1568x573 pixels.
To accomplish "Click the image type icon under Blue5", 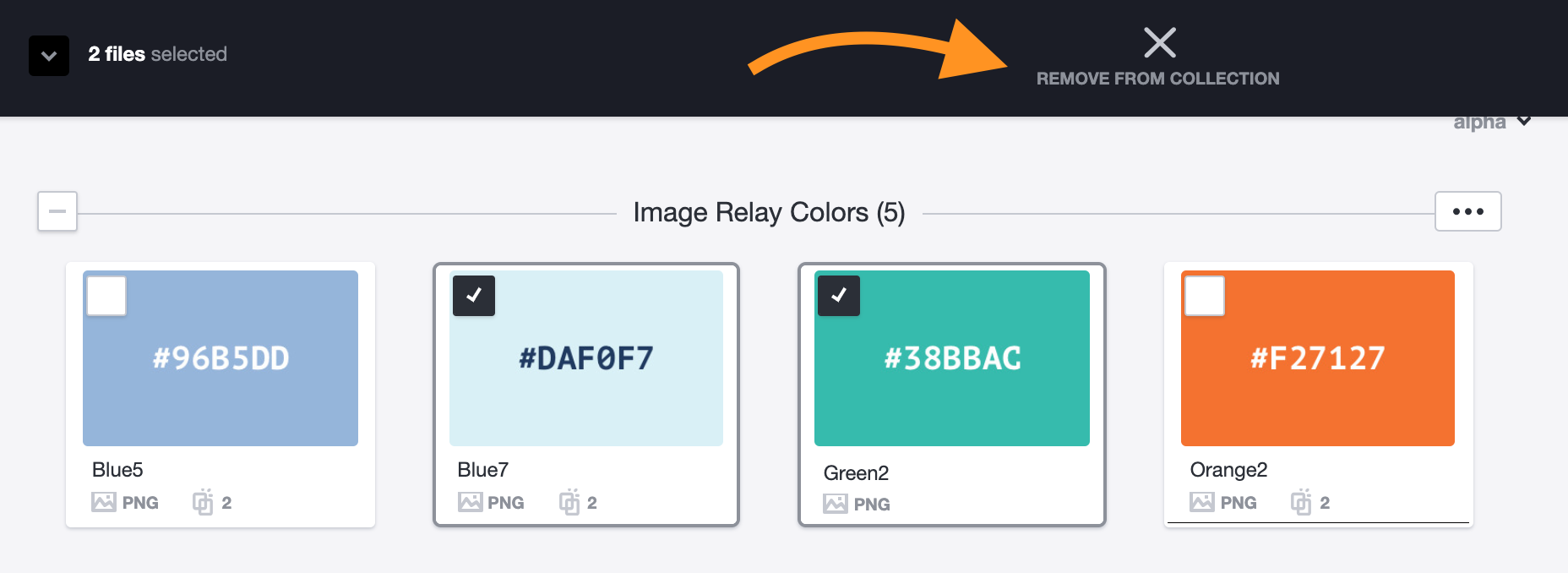I will point(104,502).
